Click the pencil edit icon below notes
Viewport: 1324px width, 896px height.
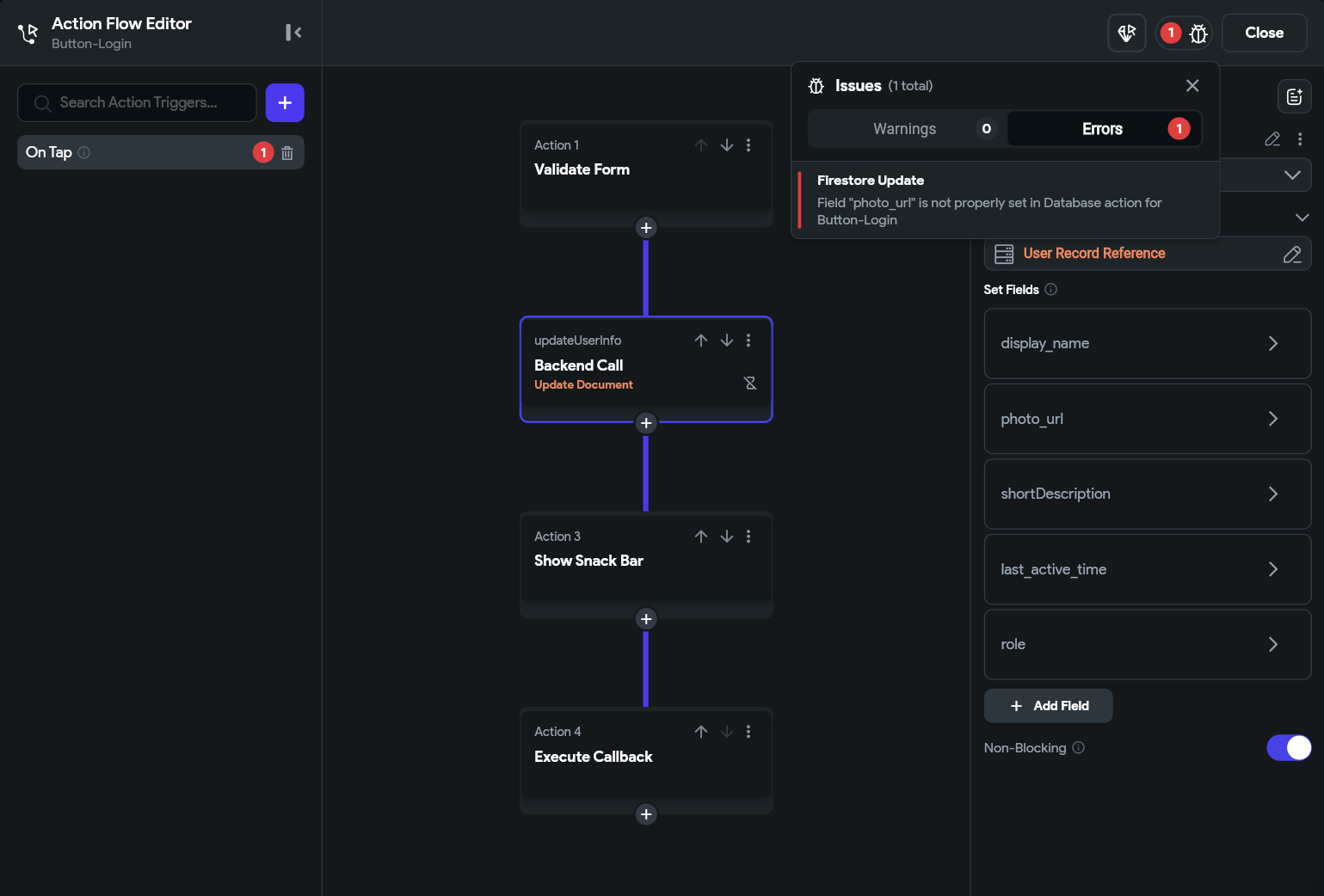click(x=1272, y=139)
